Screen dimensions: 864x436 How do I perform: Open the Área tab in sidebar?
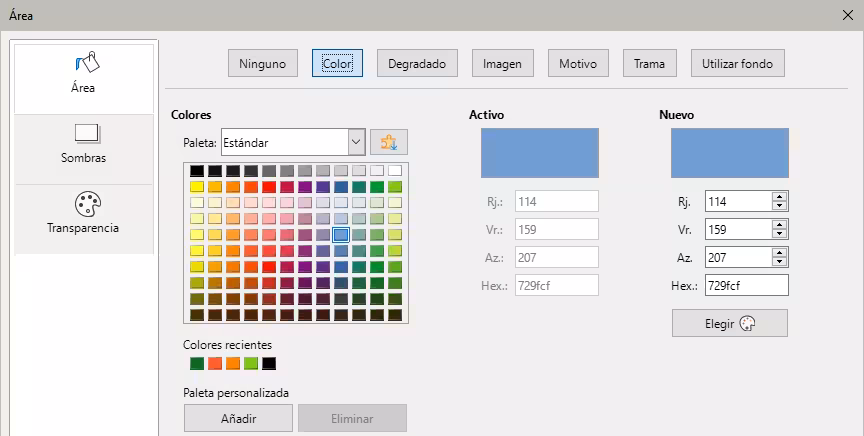click(x=84, y=79)
